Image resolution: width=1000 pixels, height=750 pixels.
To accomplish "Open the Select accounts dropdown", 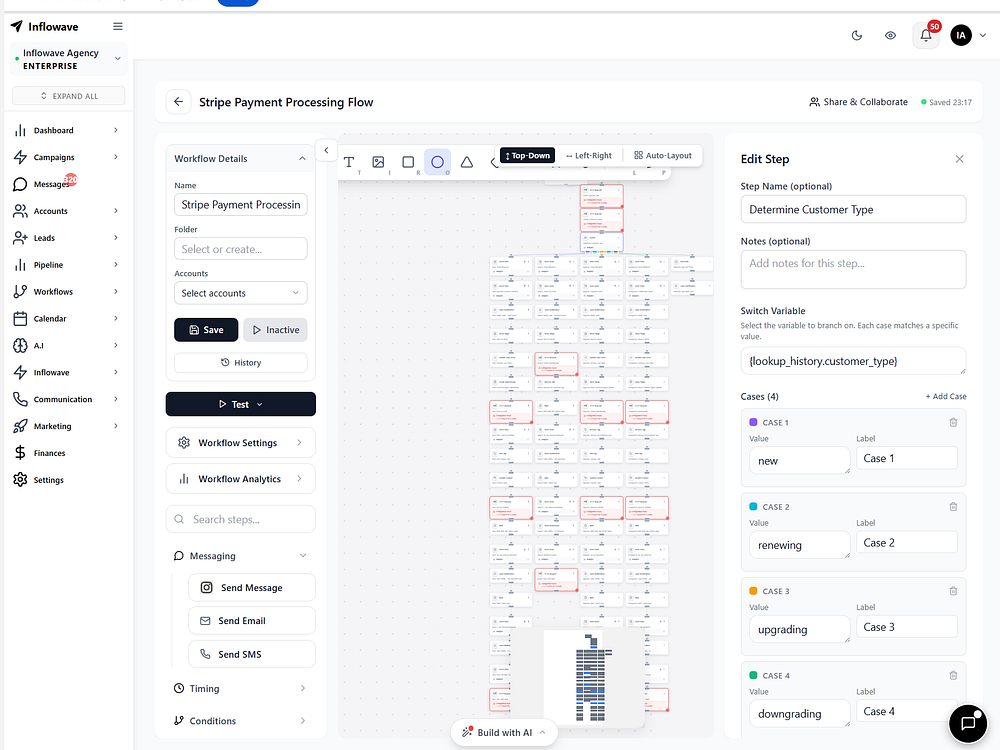I will tap(240, 293).
